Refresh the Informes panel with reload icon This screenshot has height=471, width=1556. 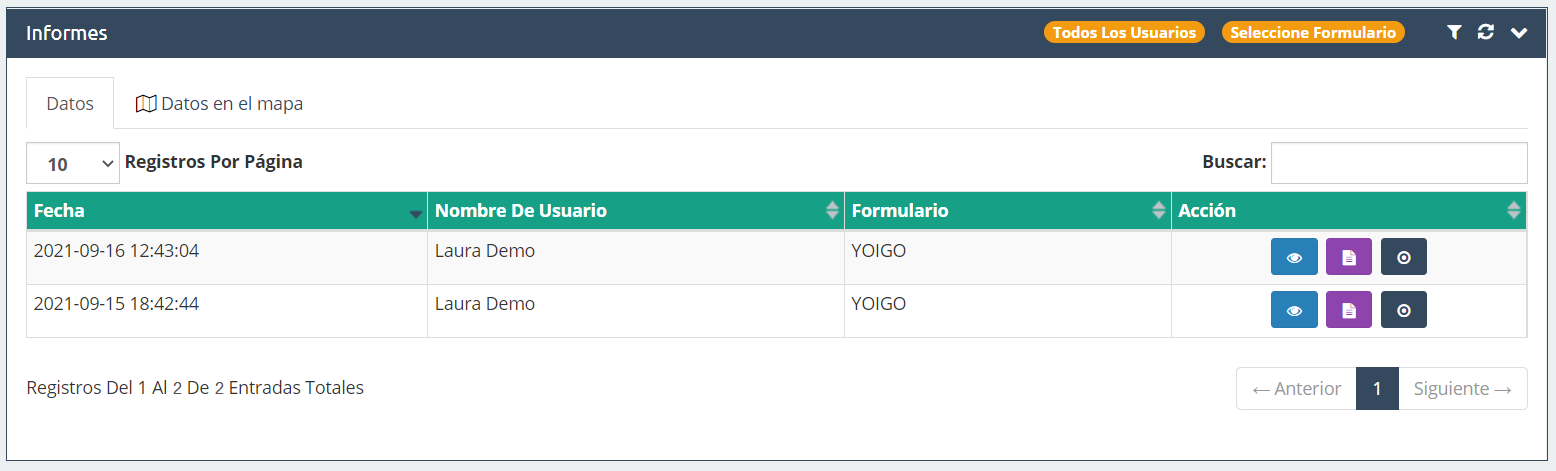click(x=1485, y=33)
